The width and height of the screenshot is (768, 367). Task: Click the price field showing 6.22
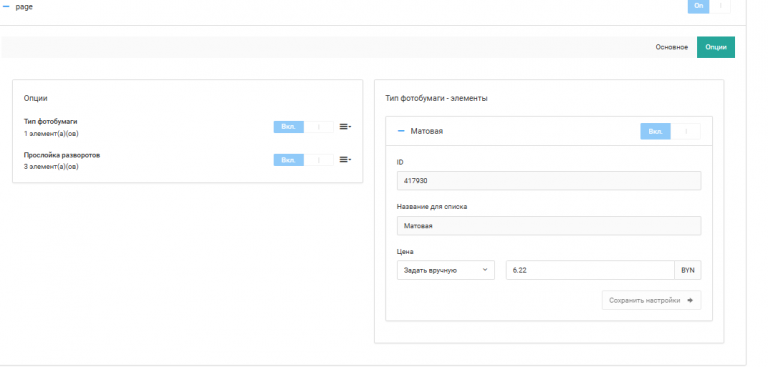click(x=590, y=270)
